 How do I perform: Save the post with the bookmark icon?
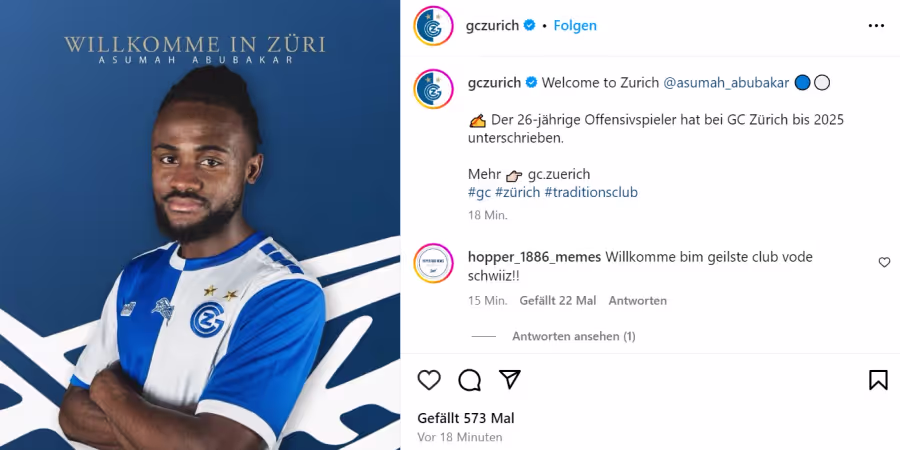(878, 380)
